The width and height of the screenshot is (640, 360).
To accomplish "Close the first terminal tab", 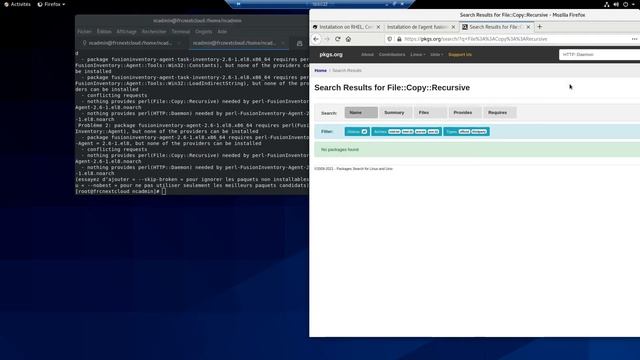I will (x=179, y=43).
